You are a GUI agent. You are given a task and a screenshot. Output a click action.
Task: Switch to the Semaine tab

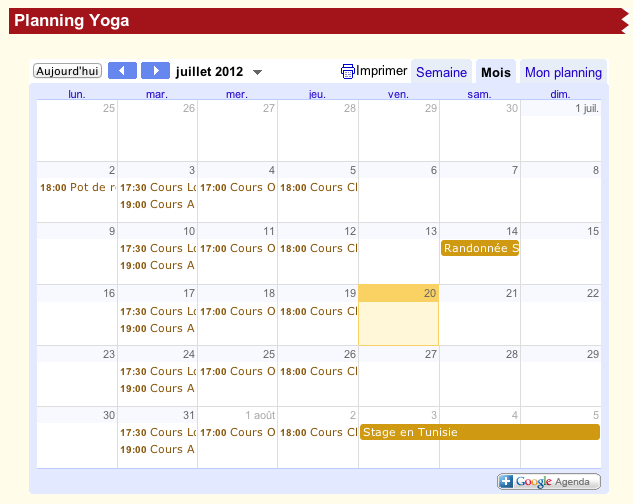(441, 72)
